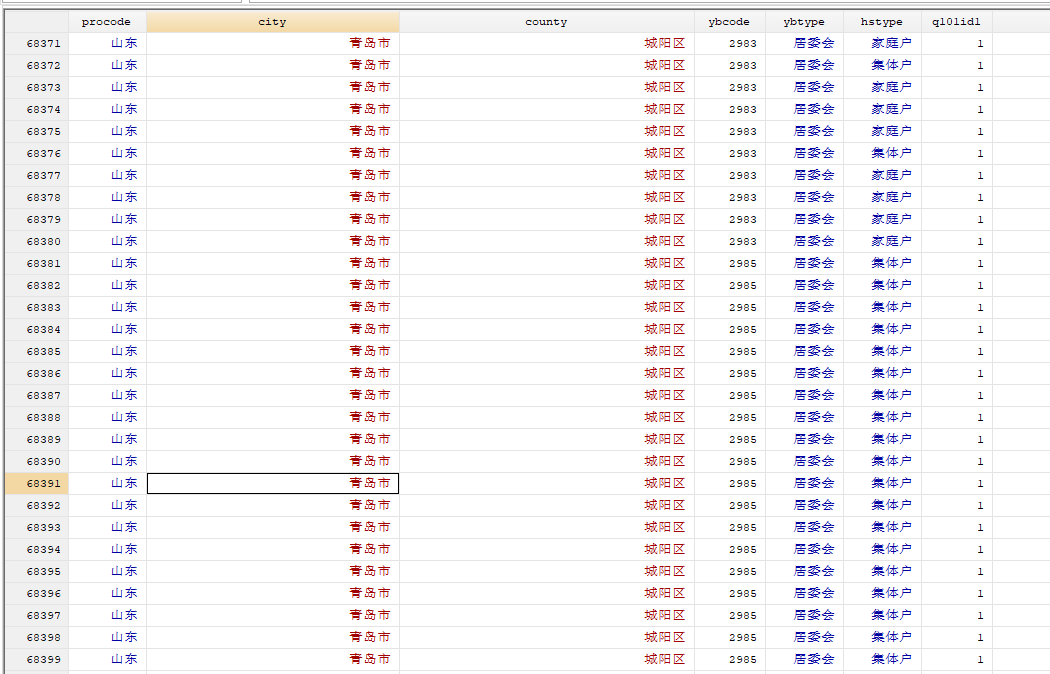
Task: Select the ybcode column header
Action: [x=729, y=22]
